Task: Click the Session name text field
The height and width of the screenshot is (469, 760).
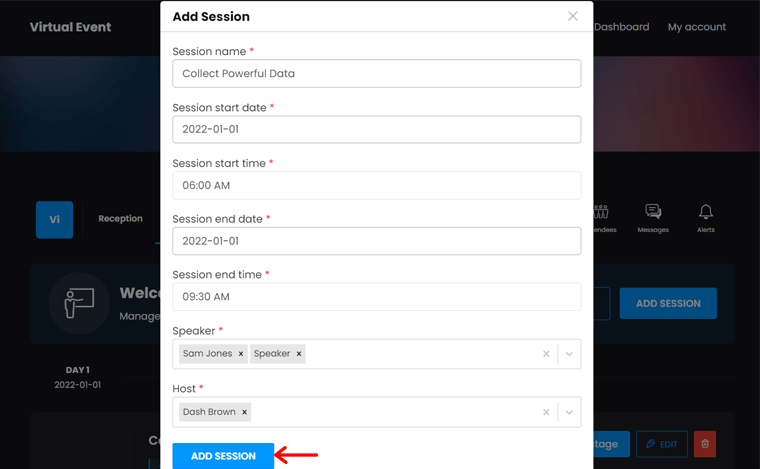Action: pos(376,73)
